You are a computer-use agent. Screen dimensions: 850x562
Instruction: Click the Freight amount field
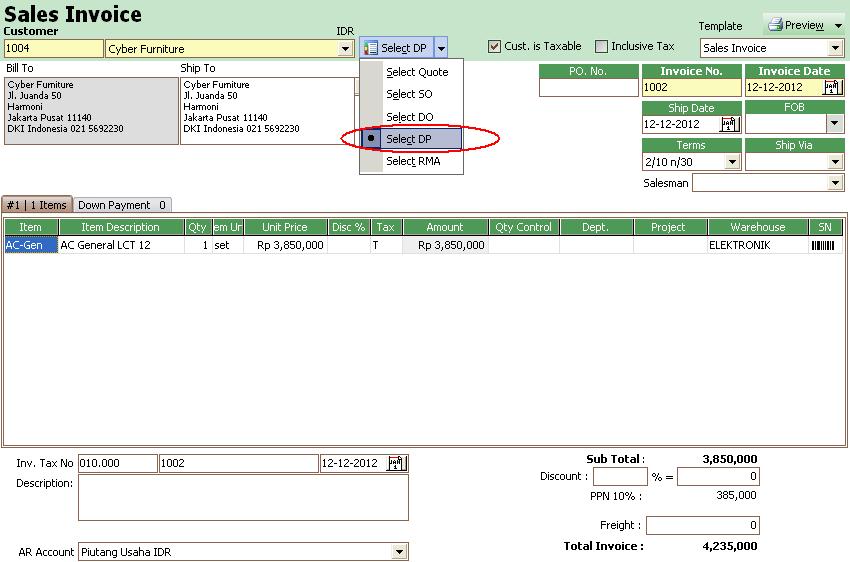(702, 525)
